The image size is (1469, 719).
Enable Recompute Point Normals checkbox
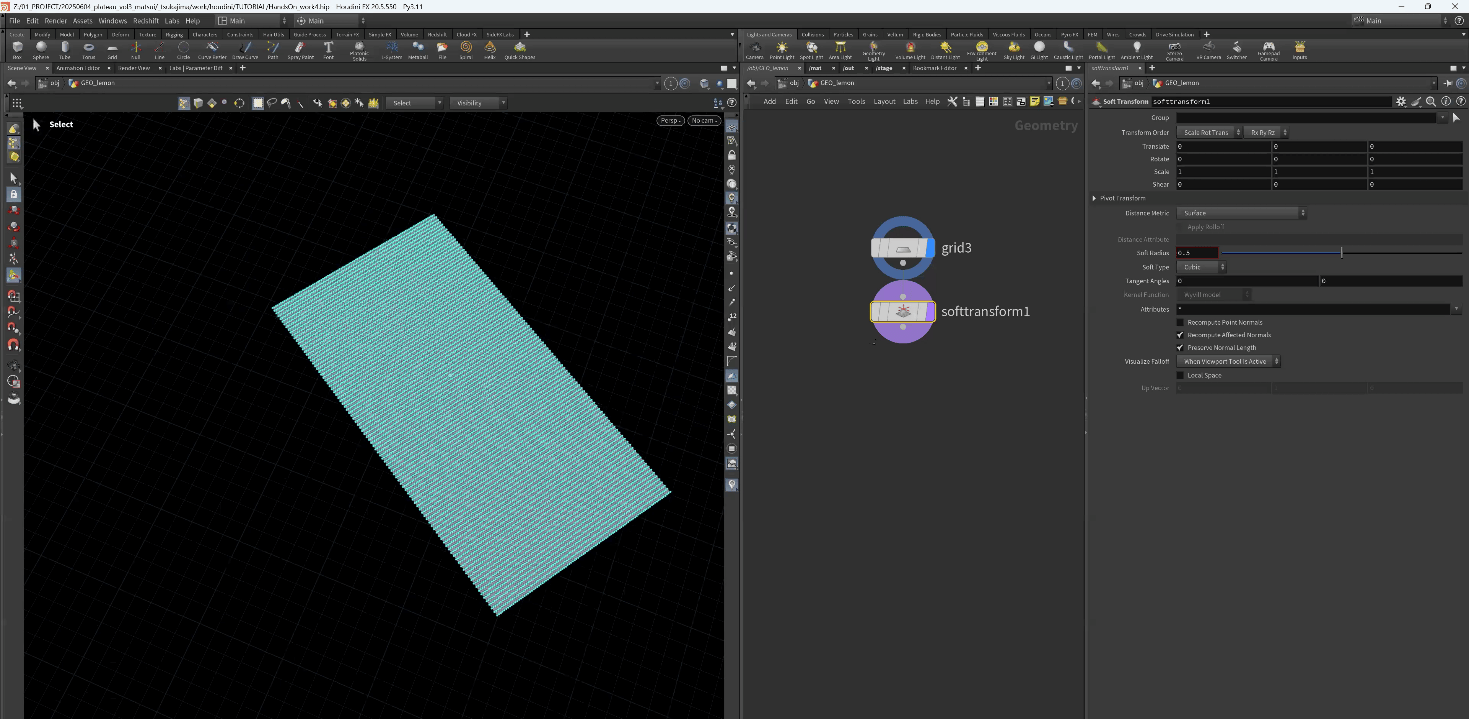click(1180, 323)
